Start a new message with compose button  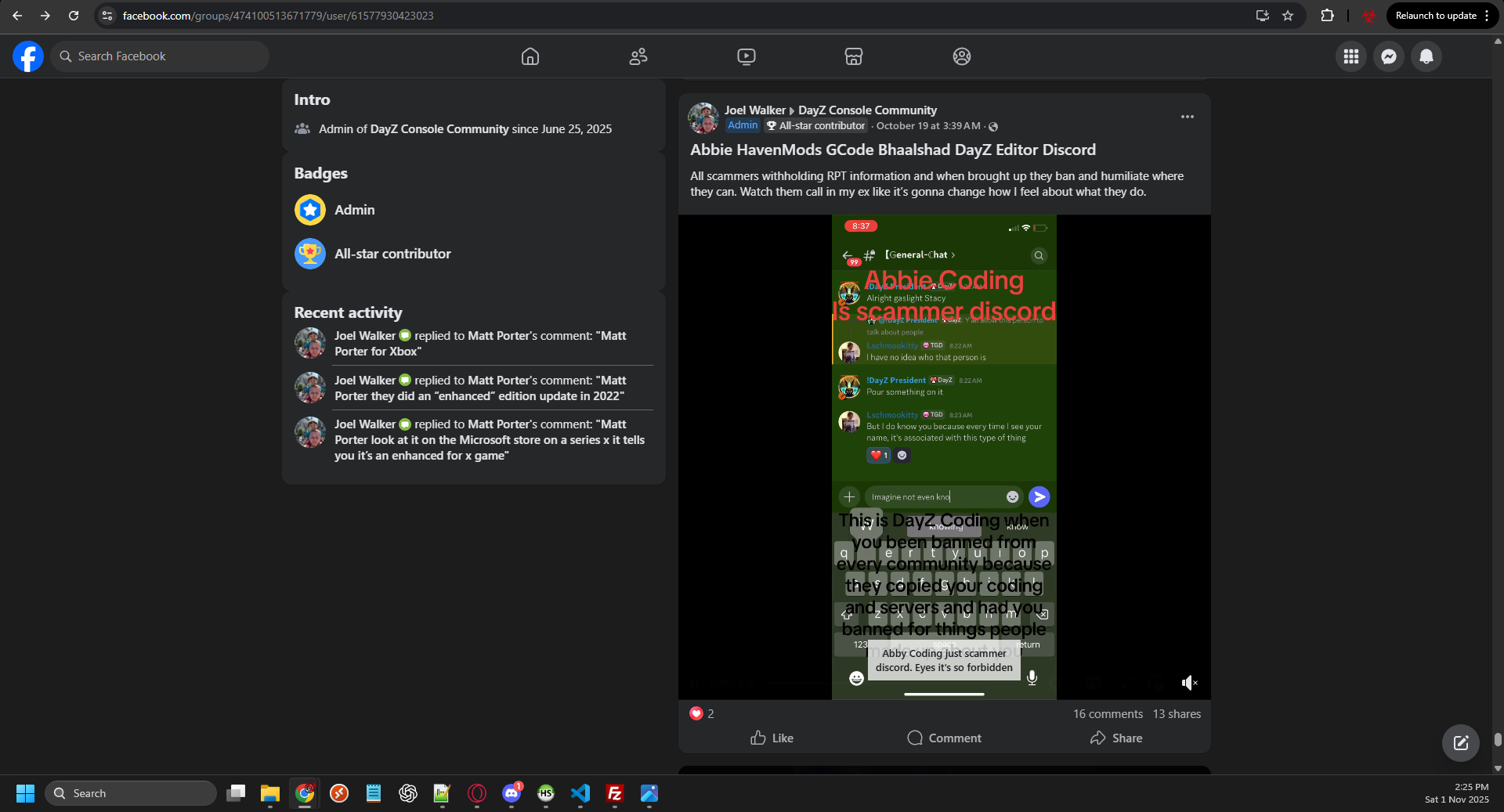tap(1461, 743)
